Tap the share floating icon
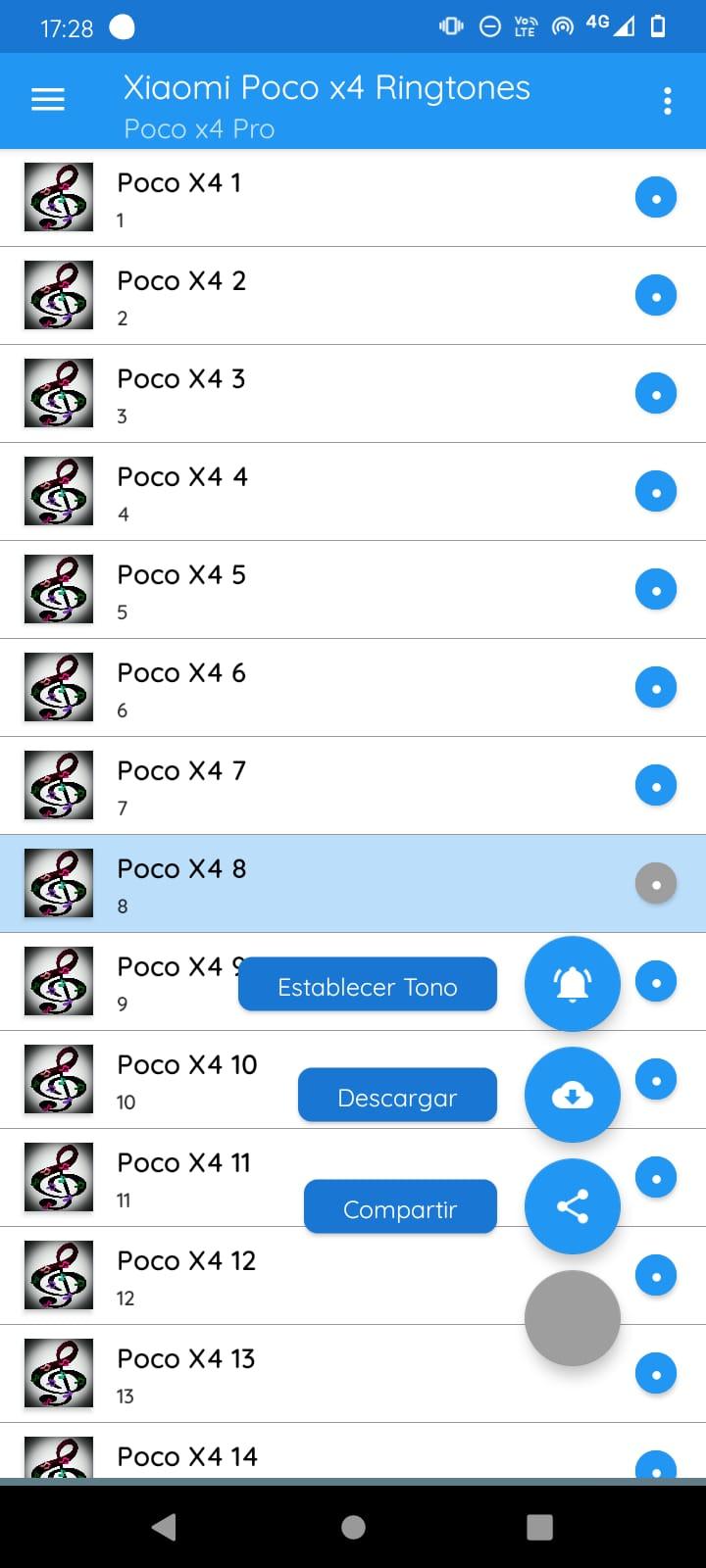Image resolution: width=706 pixels, height=1568 pixels. pyautogui.click(x=573, y=1206)
